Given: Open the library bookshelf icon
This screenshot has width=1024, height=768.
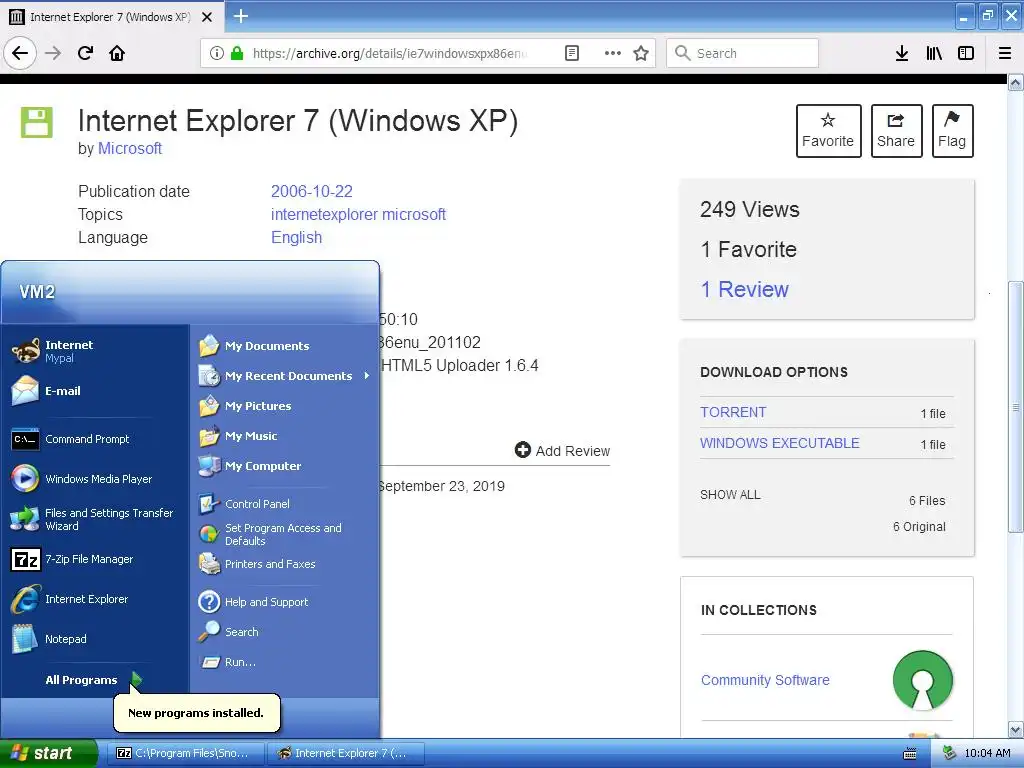Looking at the screenshot, I should [934, 53].
